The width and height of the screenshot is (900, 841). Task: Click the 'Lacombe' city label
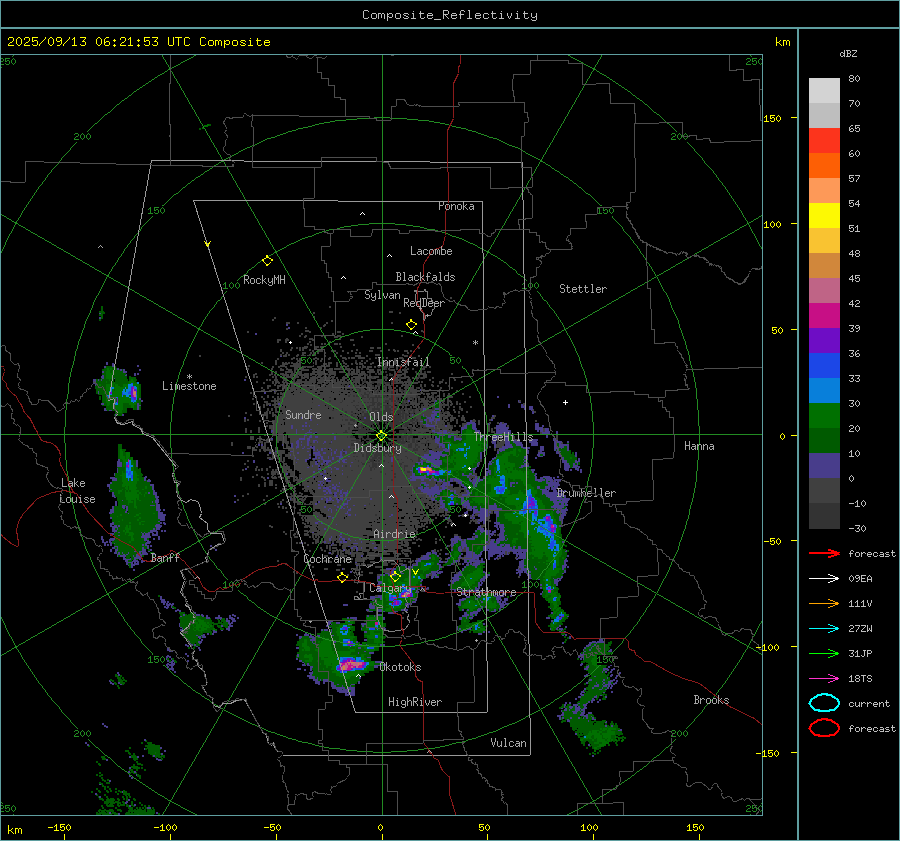pos(431,251)
